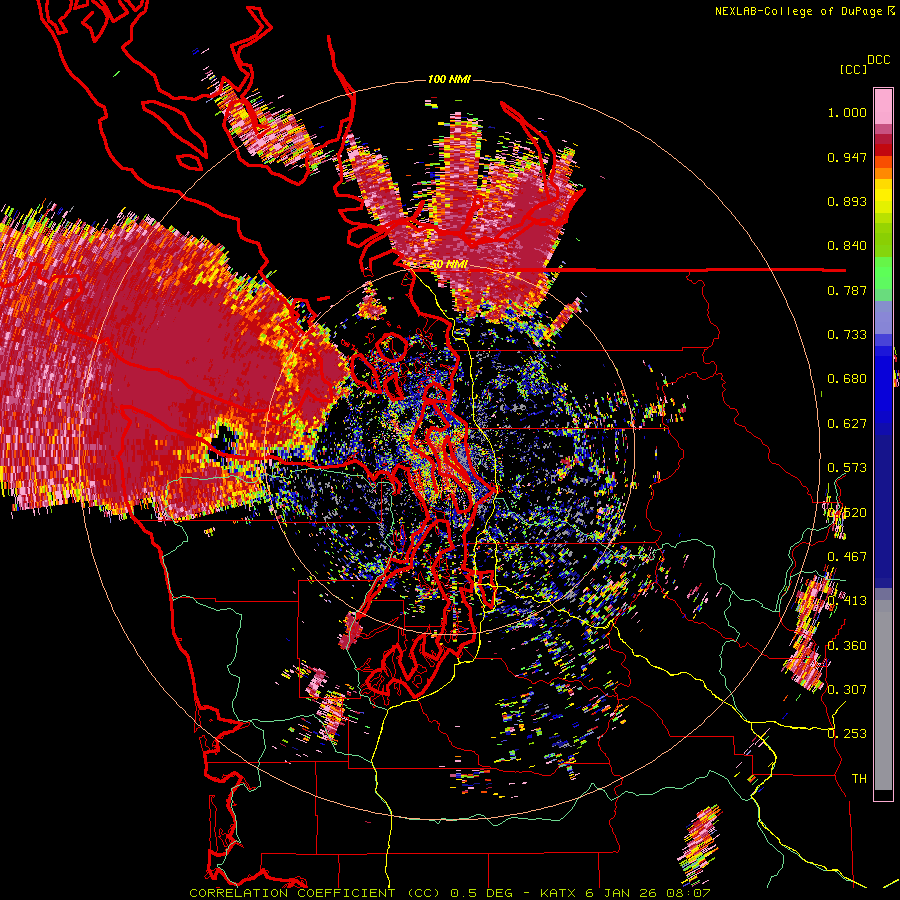The height and width of the screenshot is (900, 900).
Task: Click the CORRELATION COEFFICIENT caption text
Action: pyautogui.click(x=292, y=893)
